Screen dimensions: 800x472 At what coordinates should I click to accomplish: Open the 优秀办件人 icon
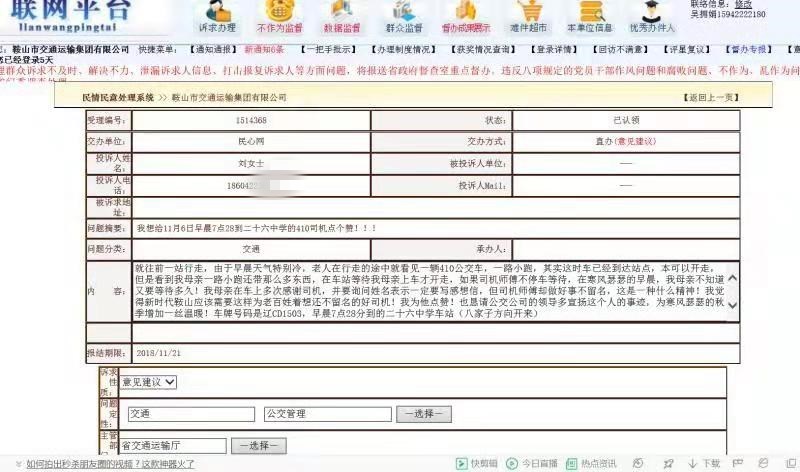click(652, 17)
